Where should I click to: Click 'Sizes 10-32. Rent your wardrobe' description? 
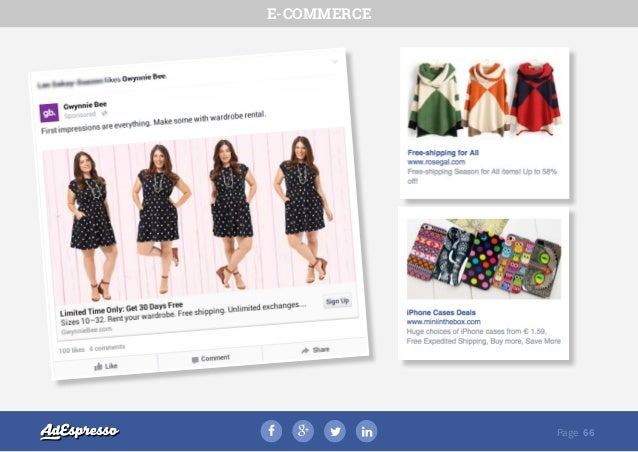(183, 314)
